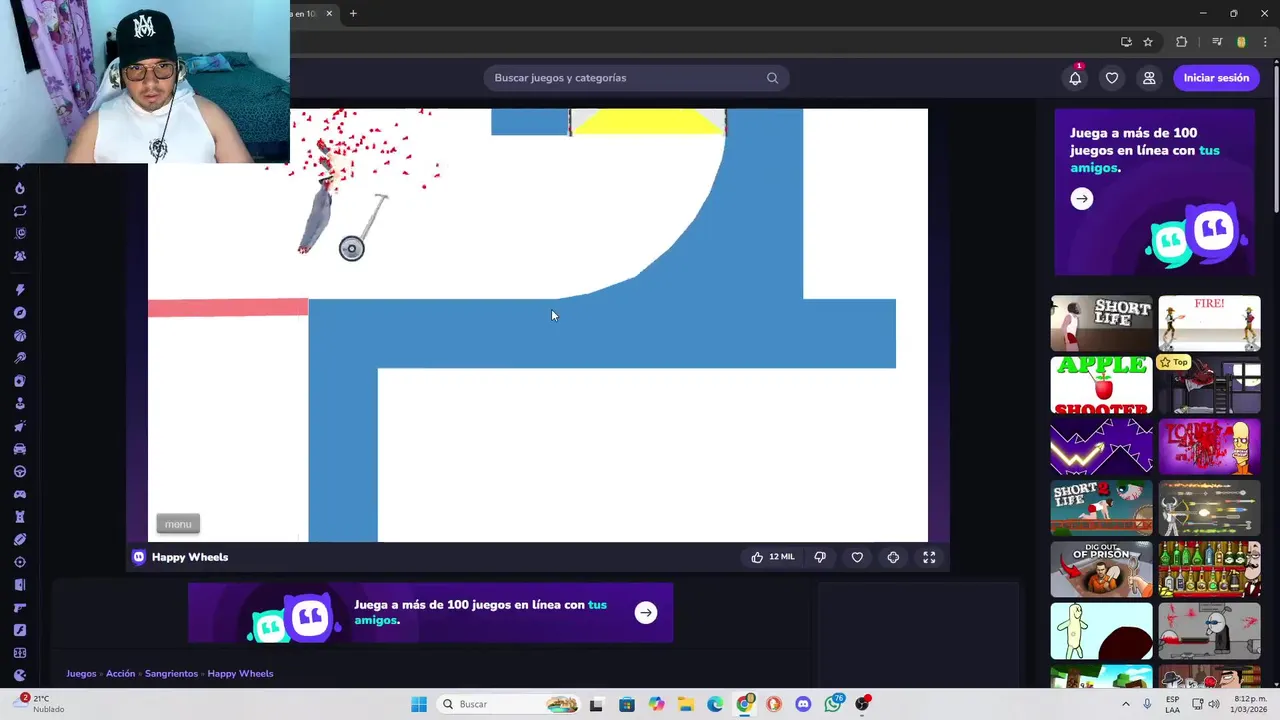The image size is (1280, 720).
Task: Click the in-game menu button
Action: [x=178, y=524]
